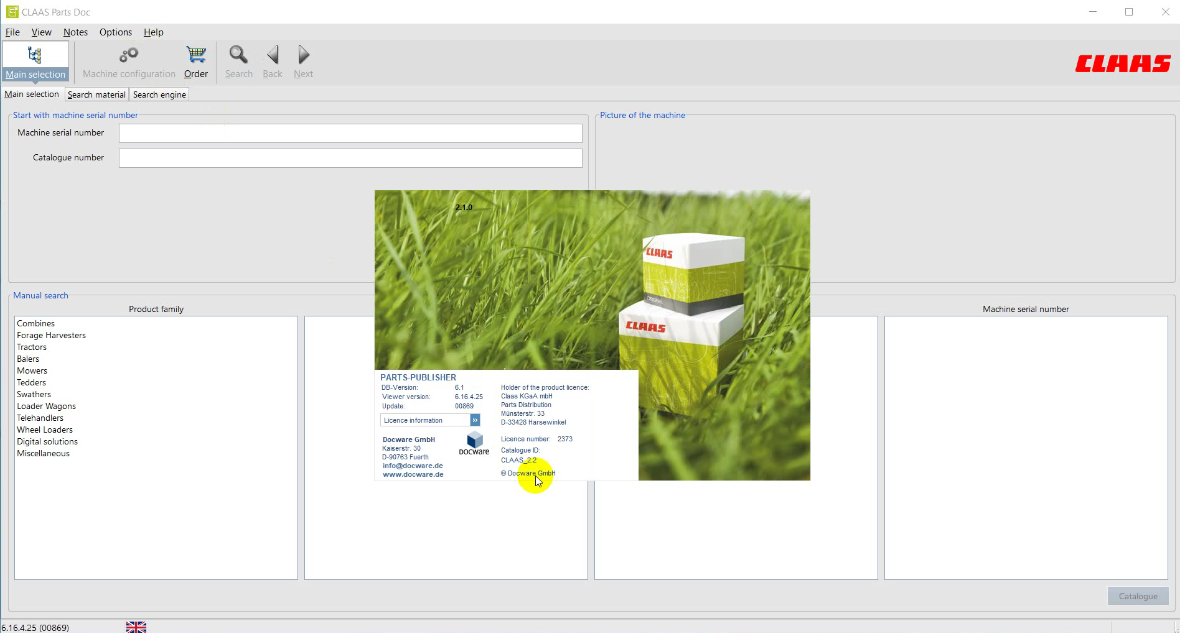Select Swathers in Product family list
Screen dimensions: 1180x633
click(x=34, y=394)
